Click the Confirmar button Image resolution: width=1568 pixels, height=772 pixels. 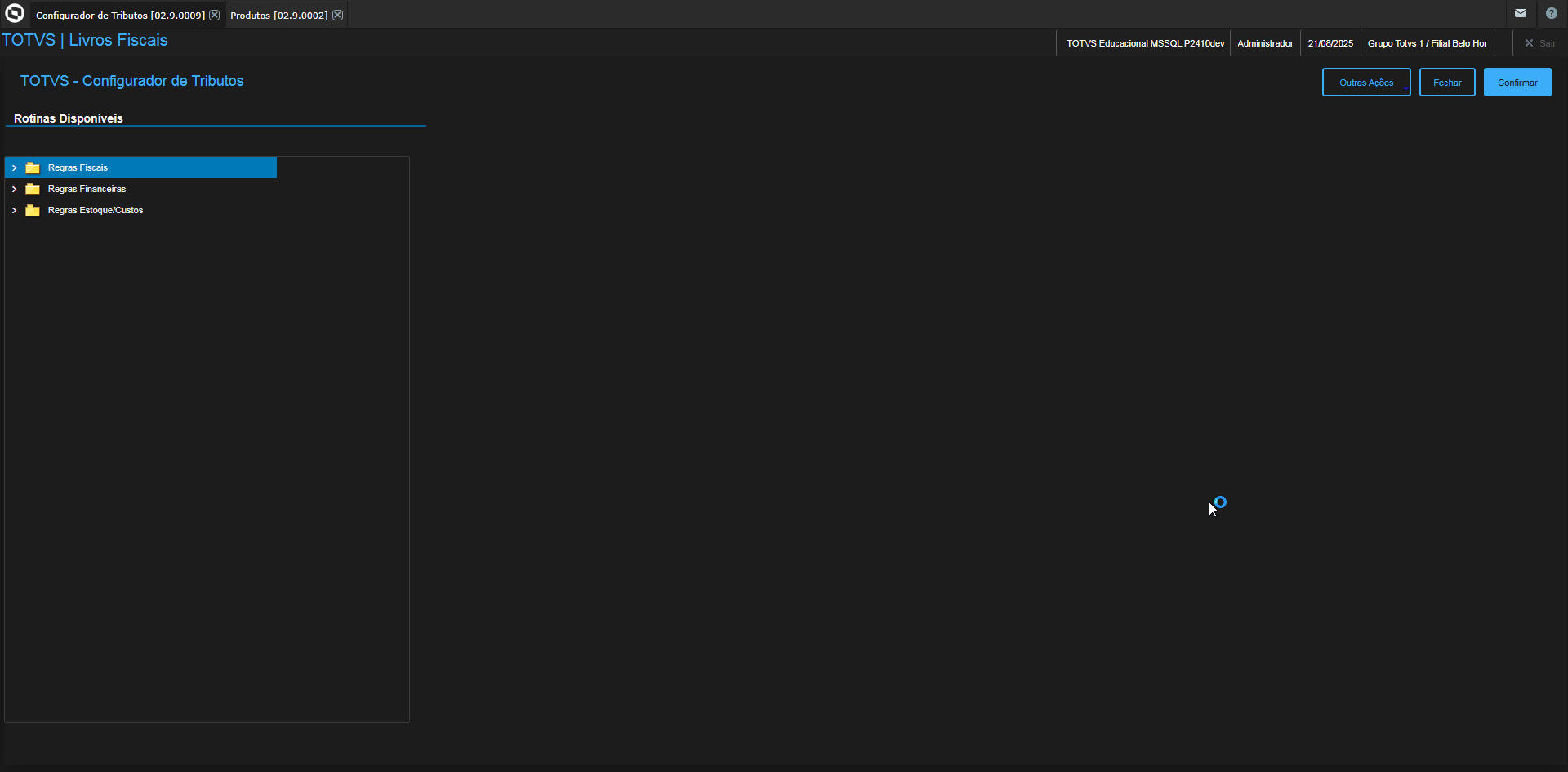click(1517, 83)
